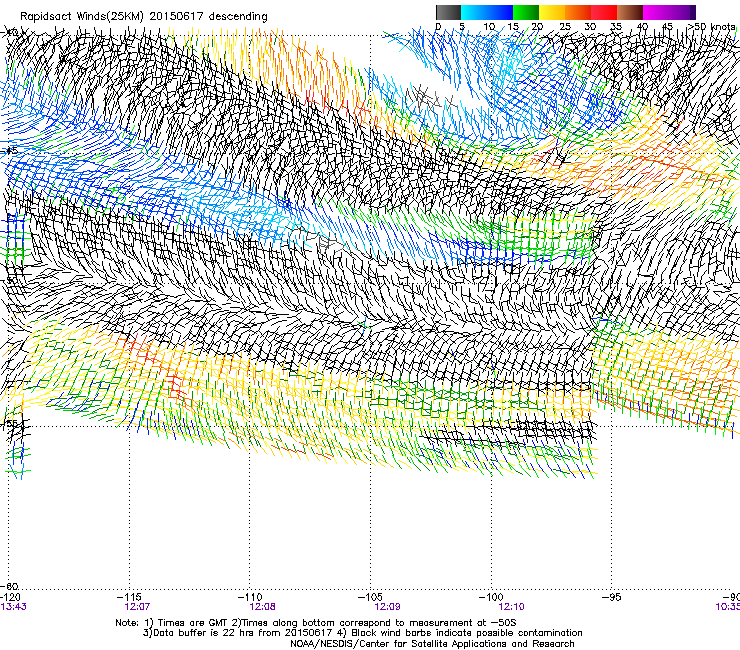Pick the brown 35–40 knot legend segment
740x650 pixels.
click(x=630, y=12)
